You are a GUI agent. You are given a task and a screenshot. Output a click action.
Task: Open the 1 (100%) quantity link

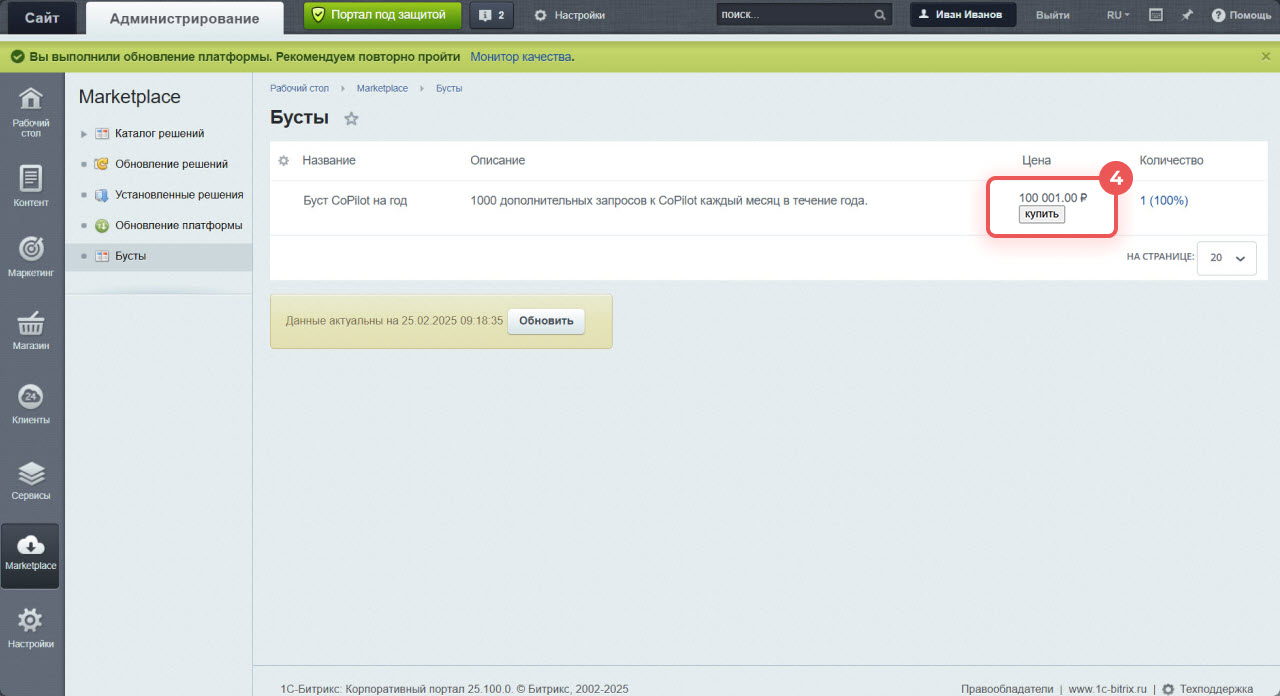pyautogui.click(x=1164, y=200)
